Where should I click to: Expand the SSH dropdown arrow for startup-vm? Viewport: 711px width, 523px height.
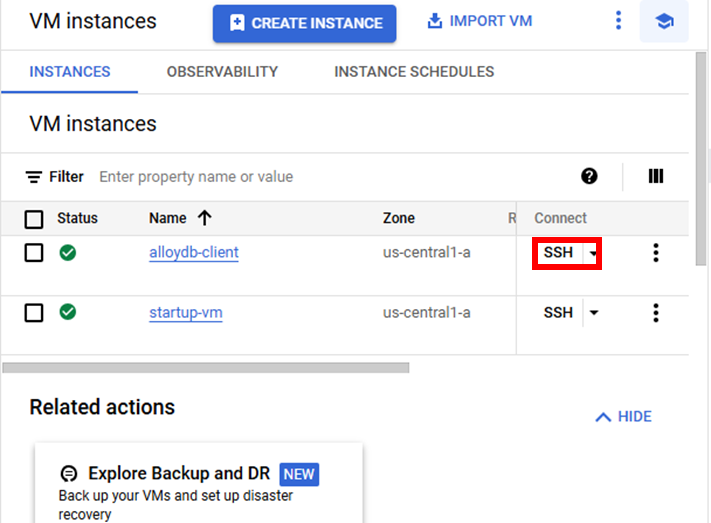point(594,313)
